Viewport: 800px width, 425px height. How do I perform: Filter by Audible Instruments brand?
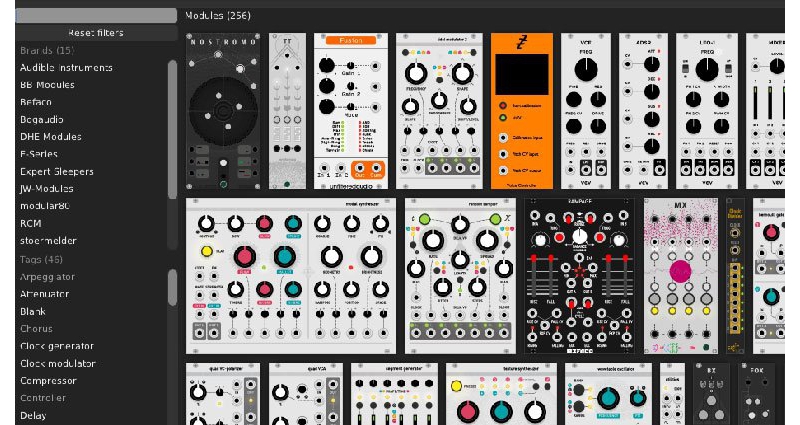(66, 68)
